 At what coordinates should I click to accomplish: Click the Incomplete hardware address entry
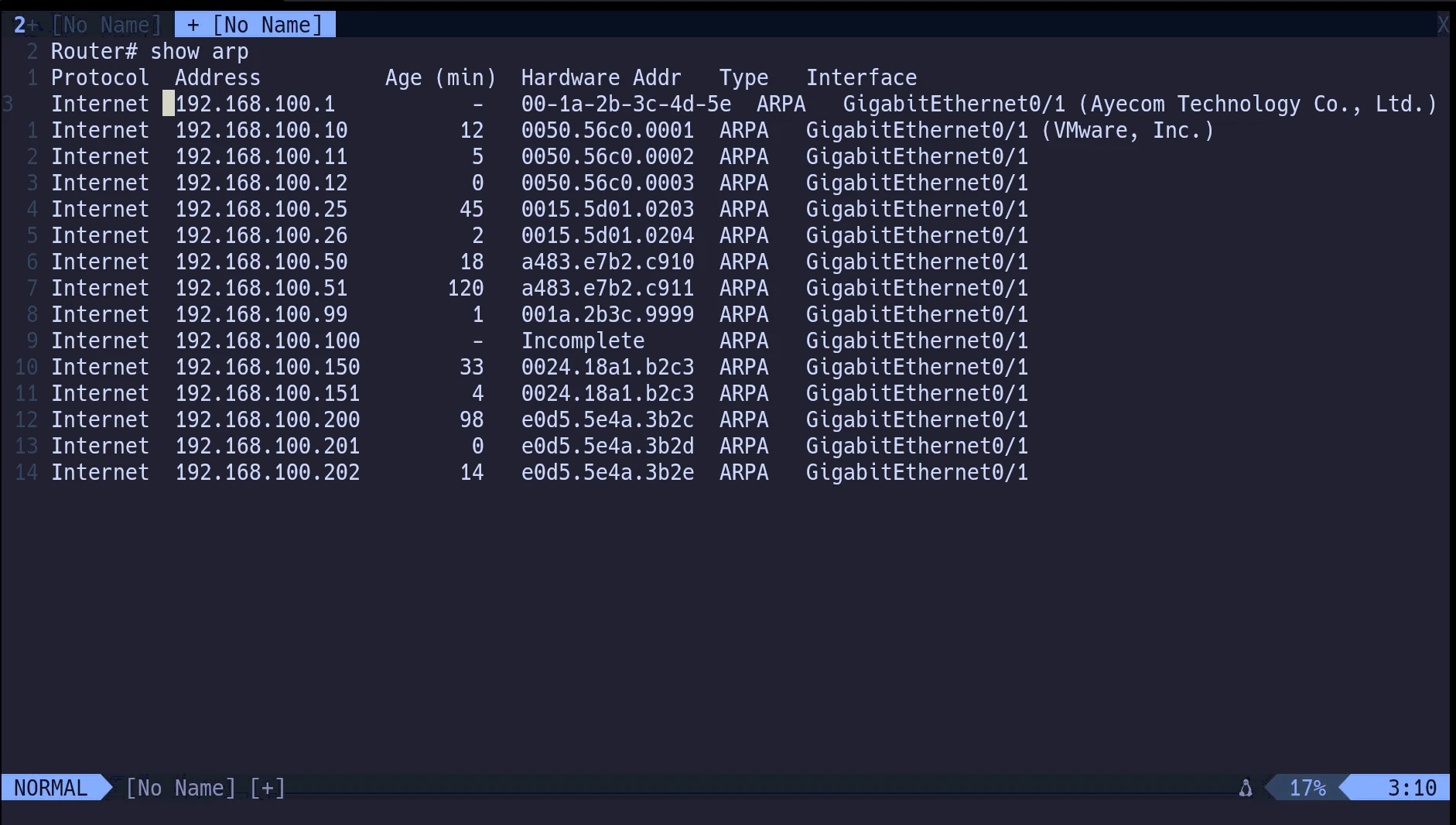pyautogui.click(x=583, y=341)
